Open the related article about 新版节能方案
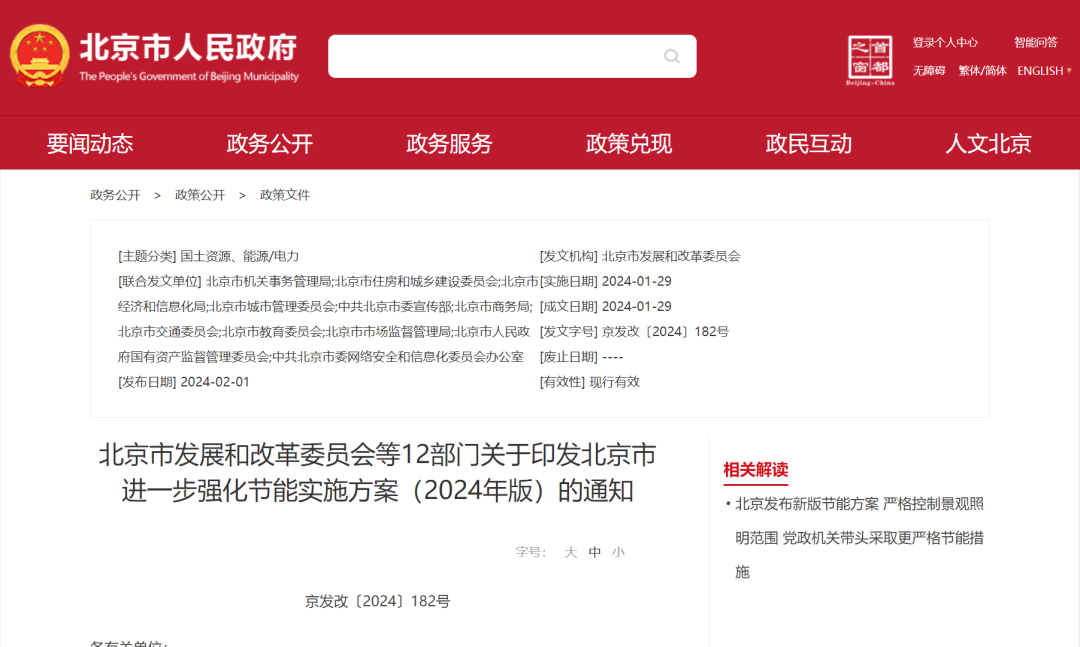 tap(859, 537)
